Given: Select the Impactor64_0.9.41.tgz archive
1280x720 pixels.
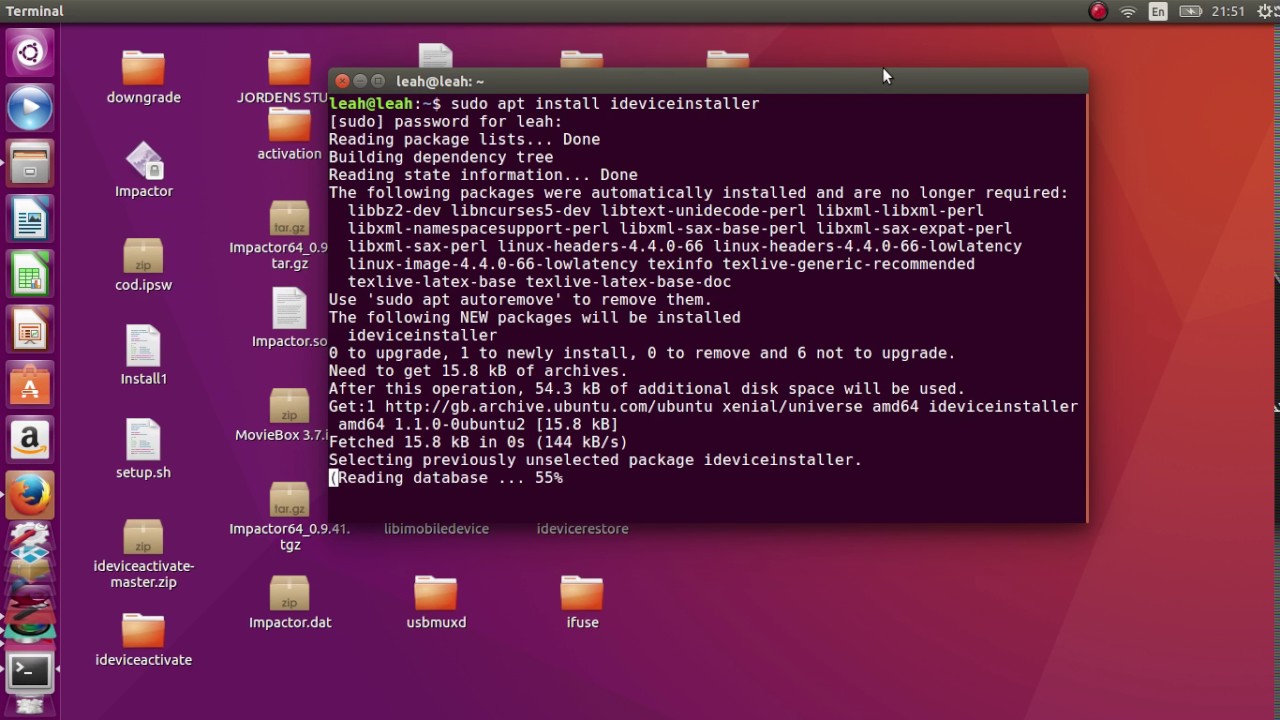Looking at the screenshot, I should [289, 516].
